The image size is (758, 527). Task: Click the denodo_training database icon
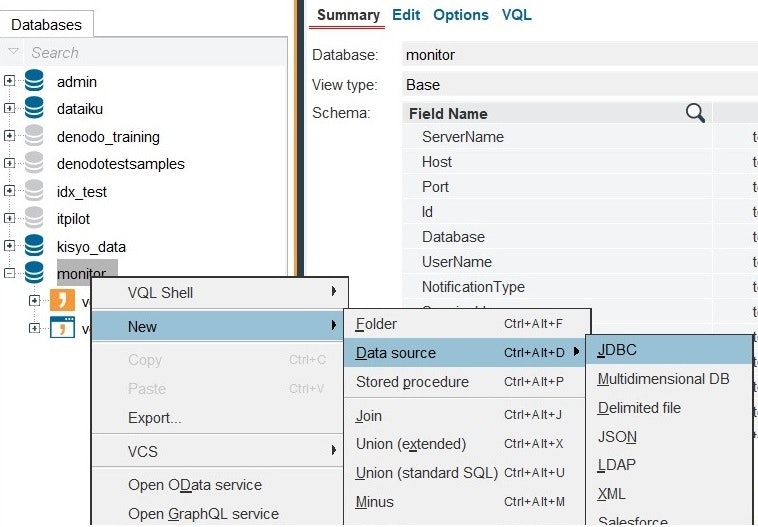point(34,136)
